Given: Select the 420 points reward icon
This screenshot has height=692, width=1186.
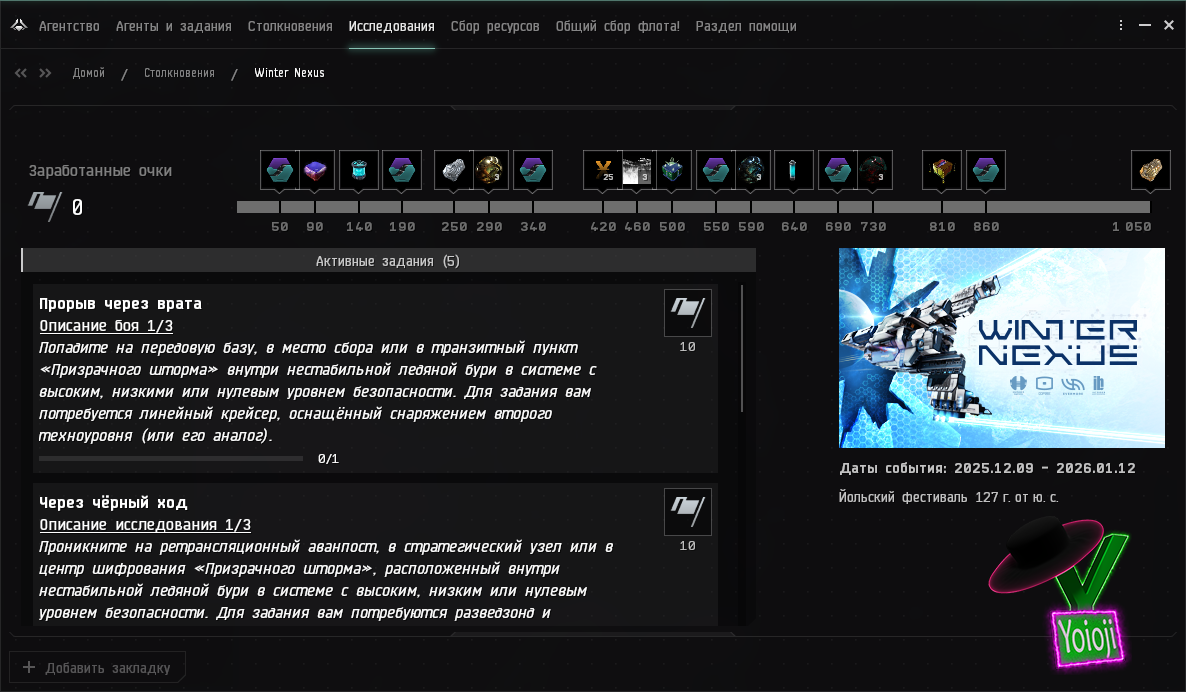Looking at the screenshot, I should (603, 169).
